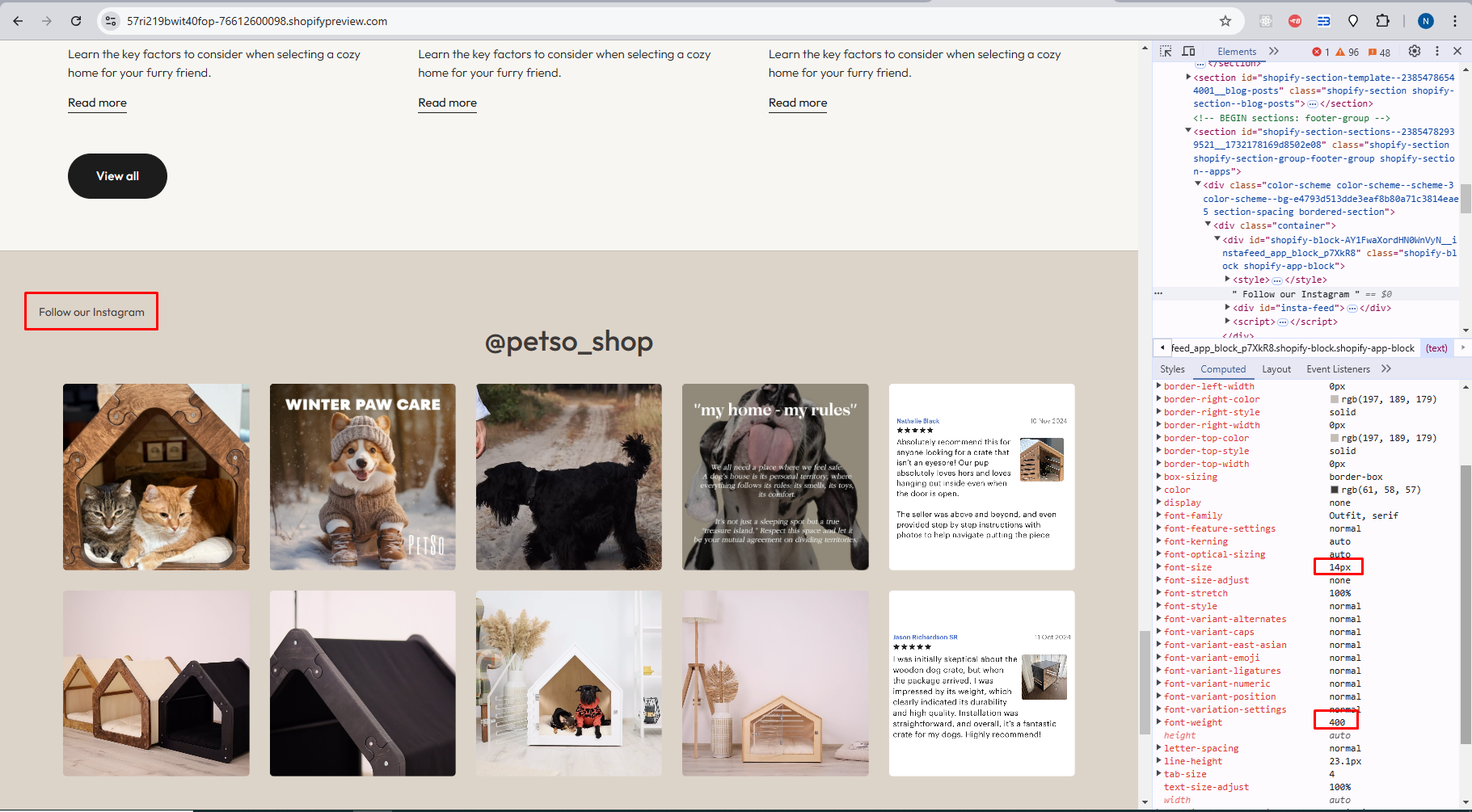
Task: Open the cats in wooden house post
Action: click(156, 477)
